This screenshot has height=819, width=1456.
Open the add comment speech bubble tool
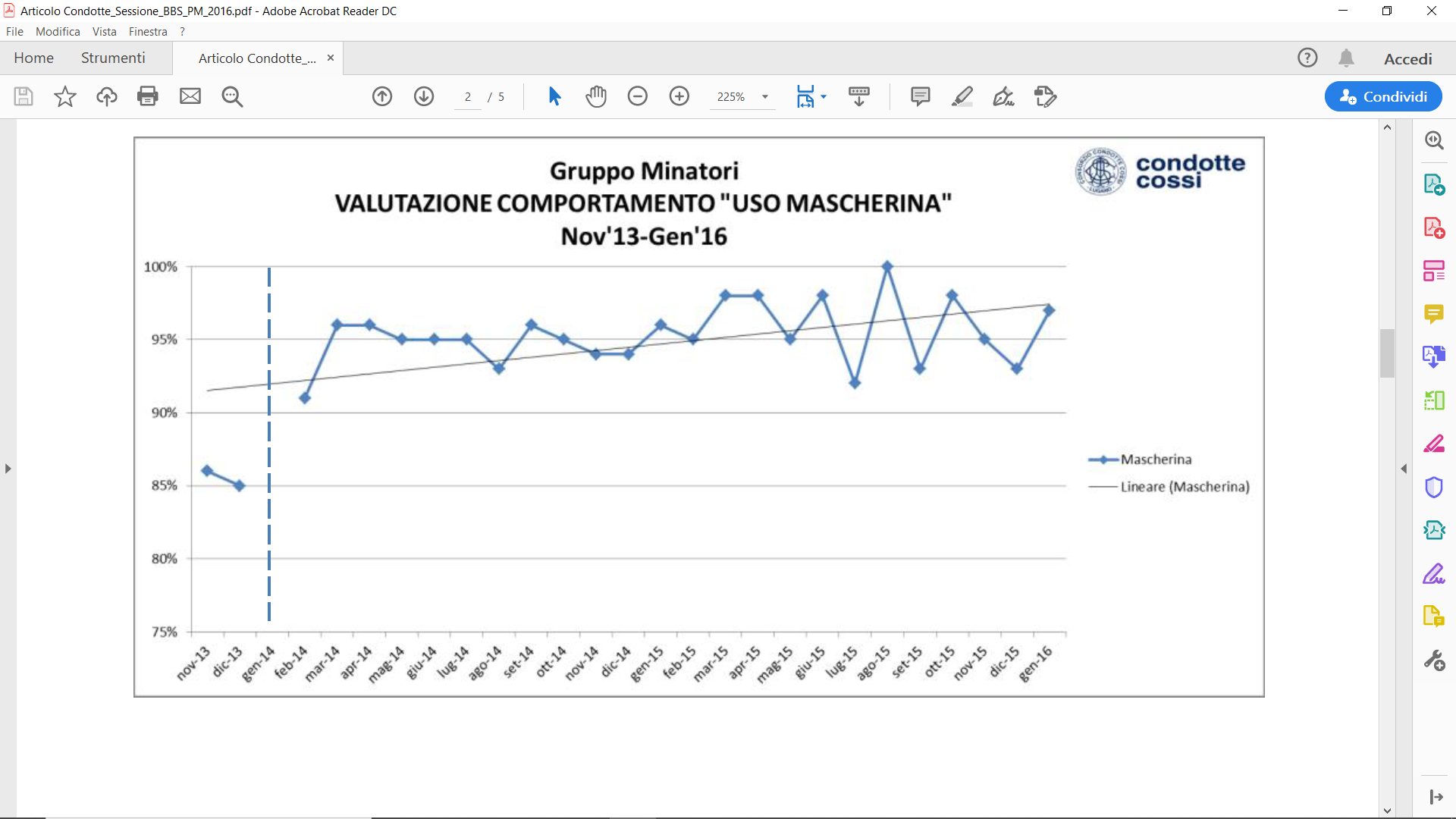tap(920, 96)
